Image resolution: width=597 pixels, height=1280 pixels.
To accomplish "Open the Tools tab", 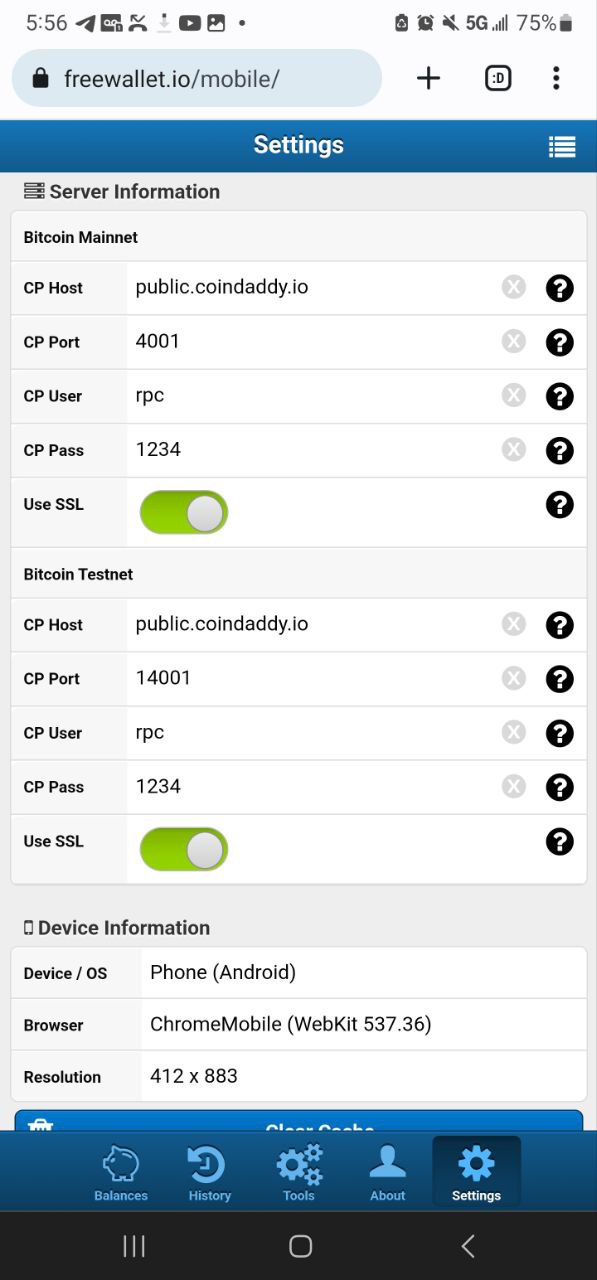I will [x=298, y=1172].
